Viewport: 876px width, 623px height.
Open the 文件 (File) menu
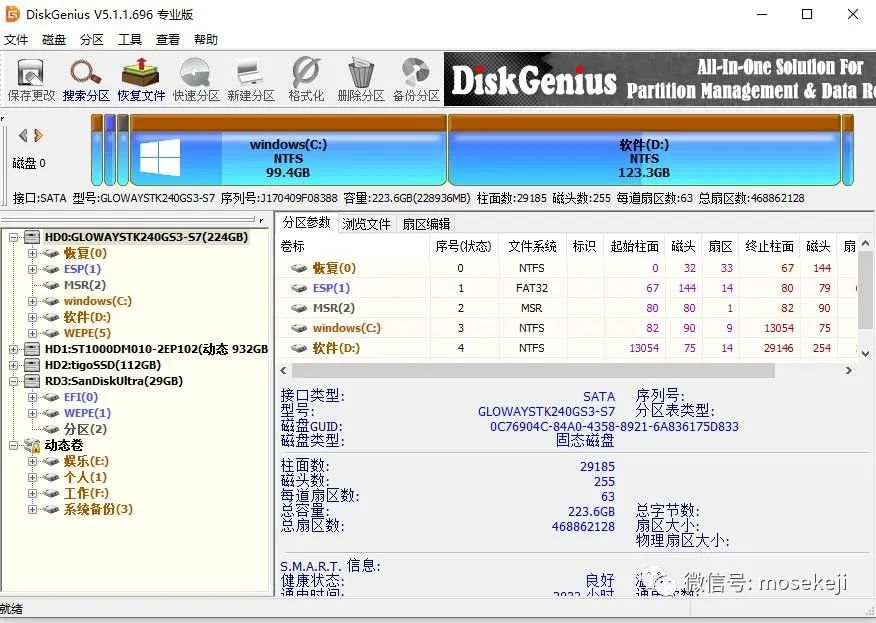coord(16,40)
